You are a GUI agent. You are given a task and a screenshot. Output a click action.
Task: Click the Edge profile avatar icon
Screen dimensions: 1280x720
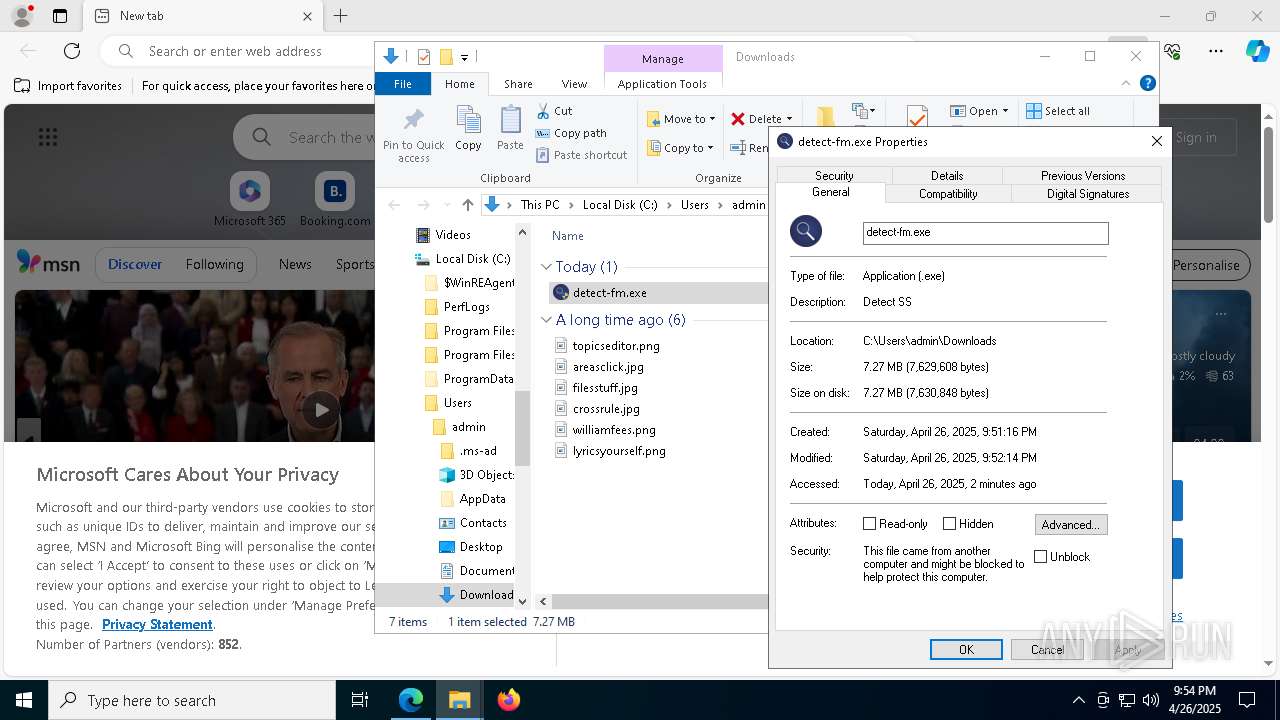pos(21,16)
